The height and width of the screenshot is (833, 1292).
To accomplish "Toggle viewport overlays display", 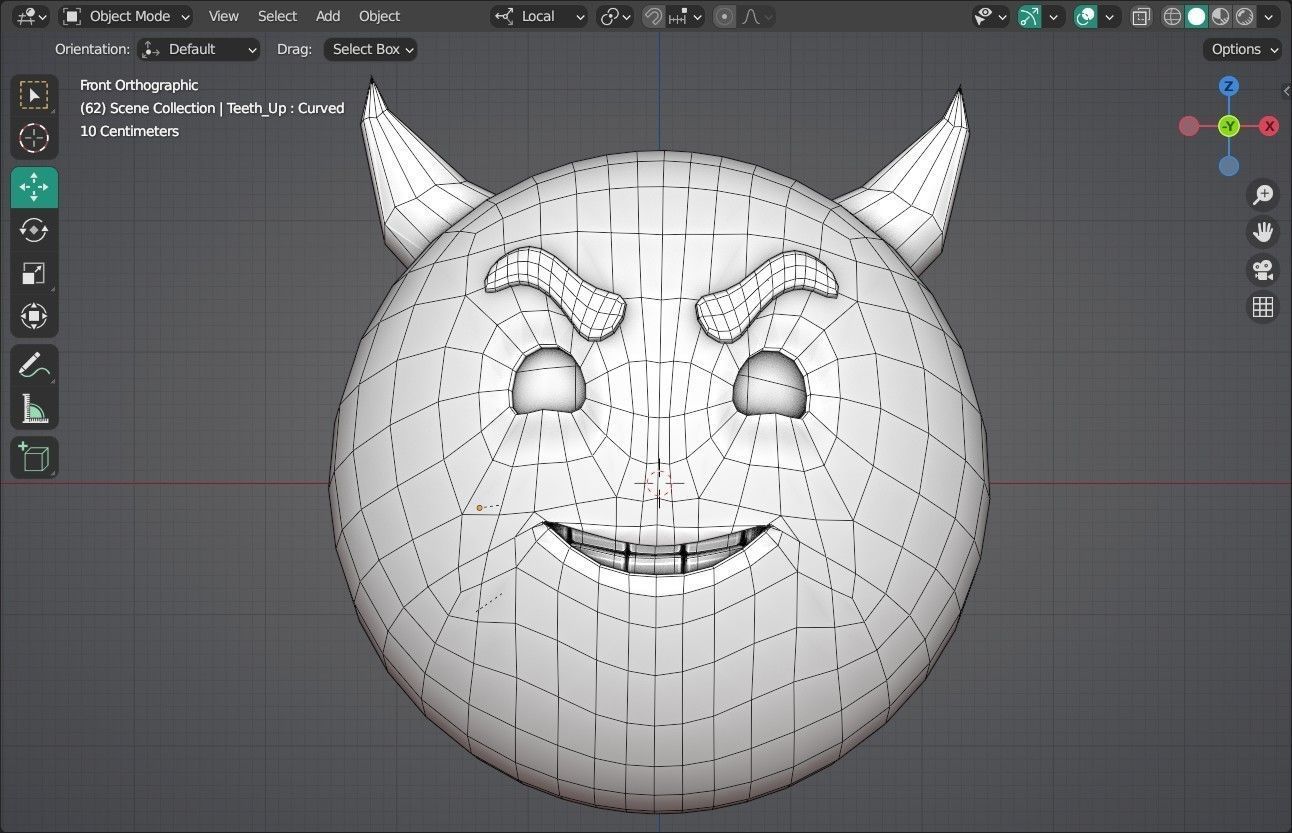I will click(1085, 16).
